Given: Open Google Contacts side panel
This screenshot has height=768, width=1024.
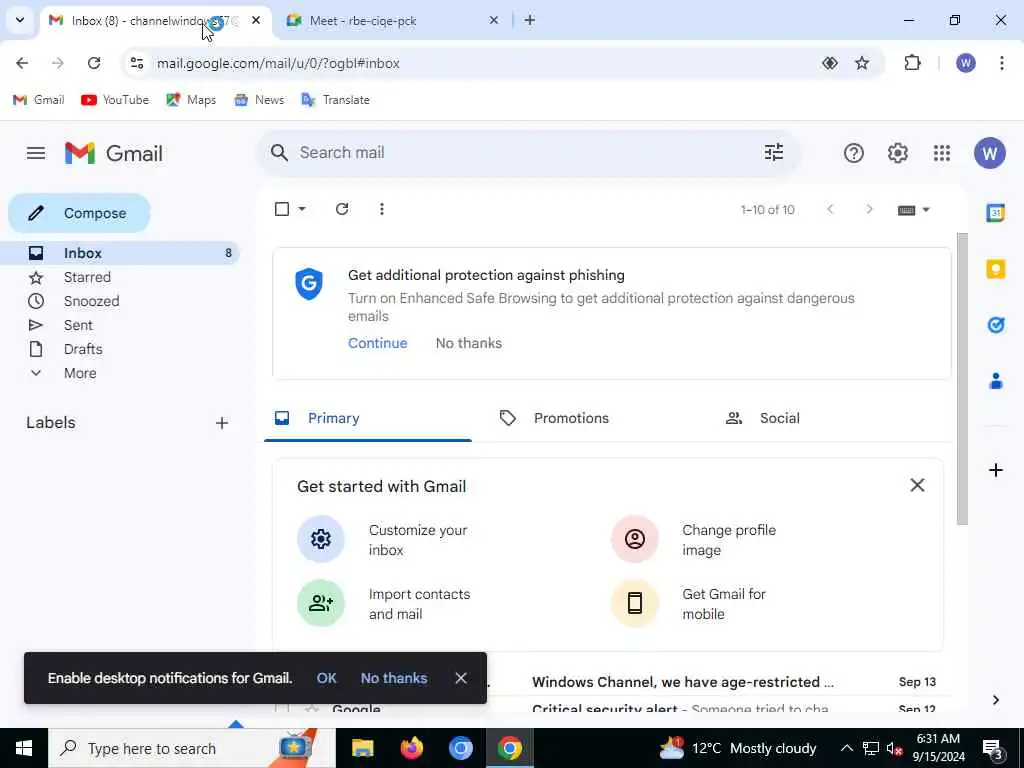Looking at the screenshot, I should (x=995, y=381).
